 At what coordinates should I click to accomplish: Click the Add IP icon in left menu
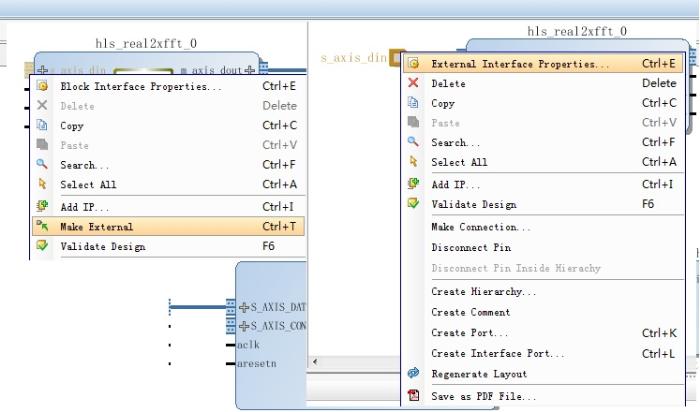[x=42, y=207]
